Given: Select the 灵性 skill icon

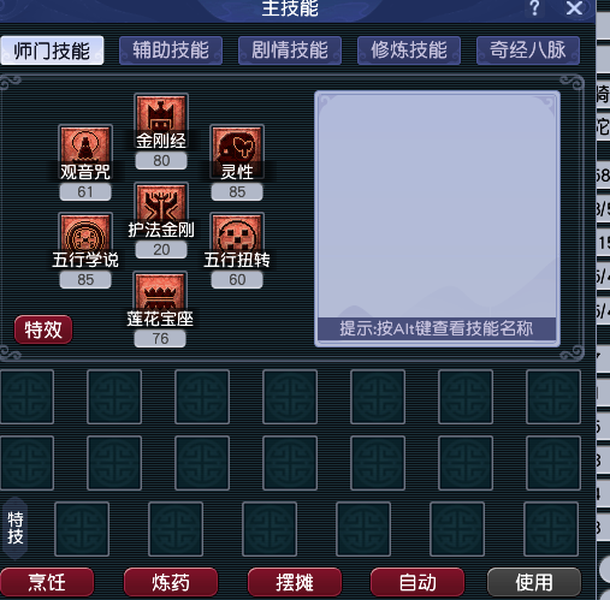Looking at the screenshot, I should click(x=237, y=152).
